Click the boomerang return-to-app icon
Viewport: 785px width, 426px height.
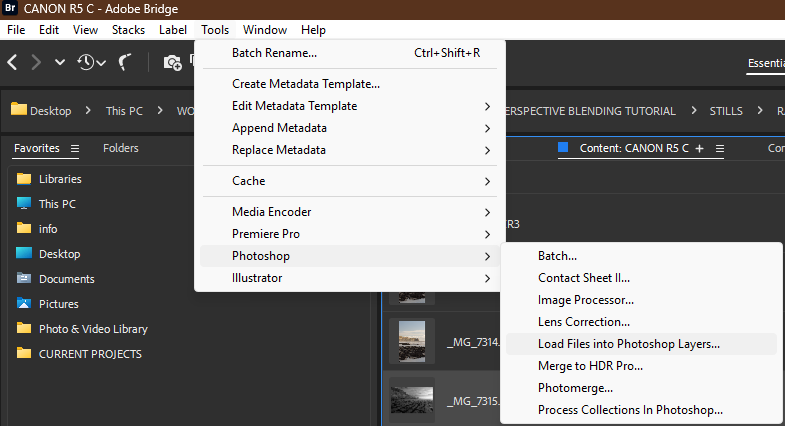tap(125, 63)
